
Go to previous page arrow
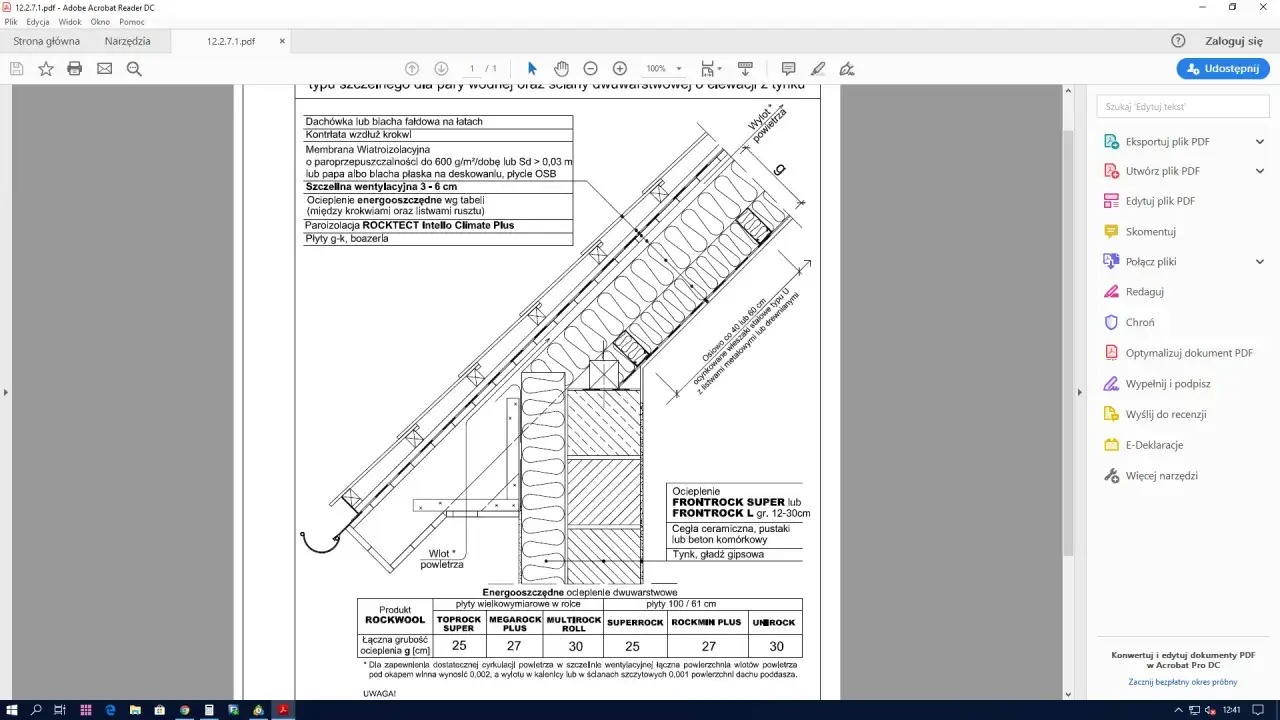point(412,69)
